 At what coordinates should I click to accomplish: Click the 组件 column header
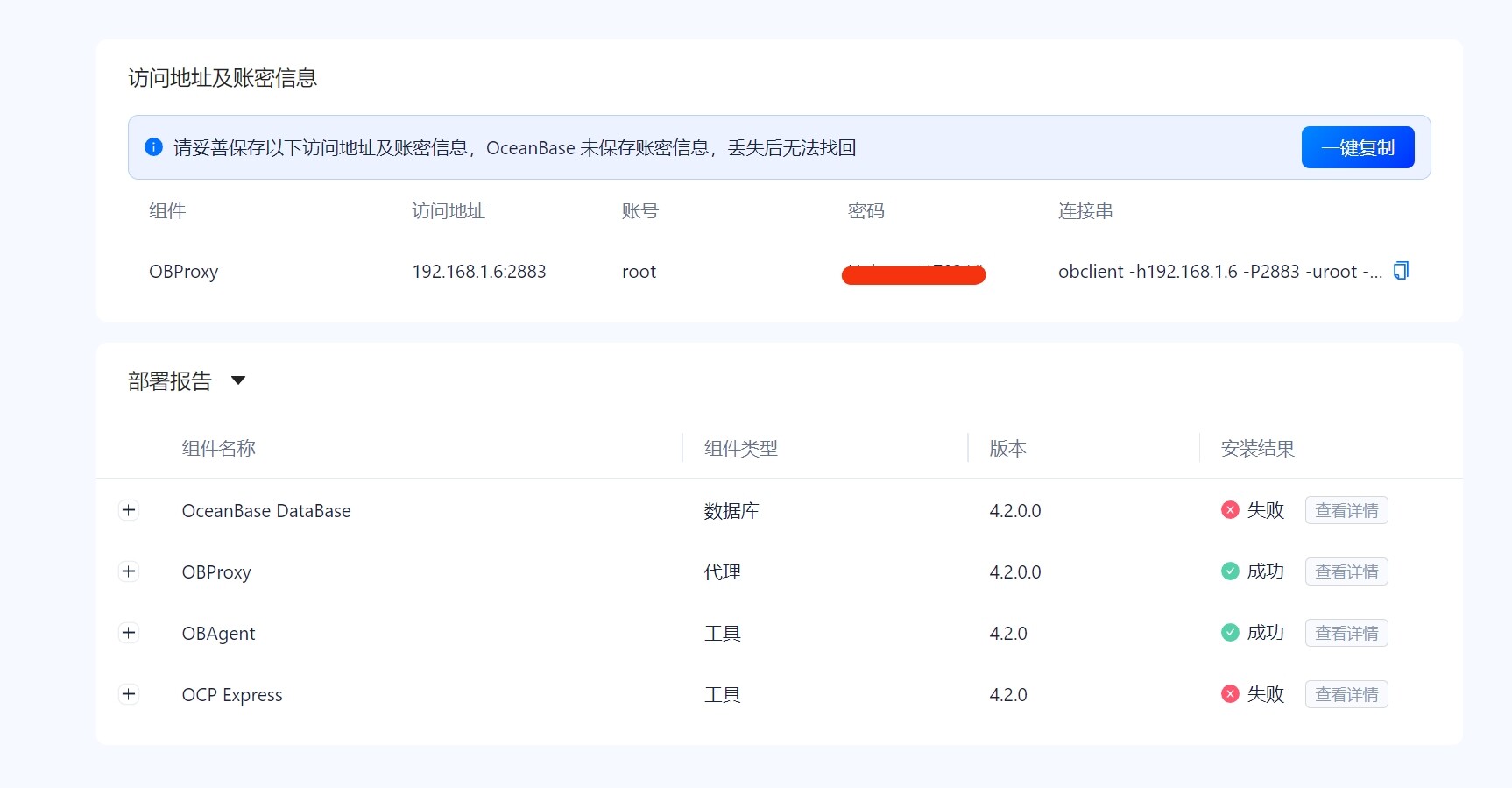click(167, 210)
